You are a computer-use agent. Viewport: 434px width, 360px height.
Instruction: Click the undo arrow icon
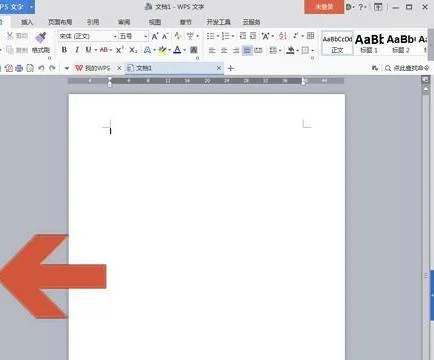[41, 68]
